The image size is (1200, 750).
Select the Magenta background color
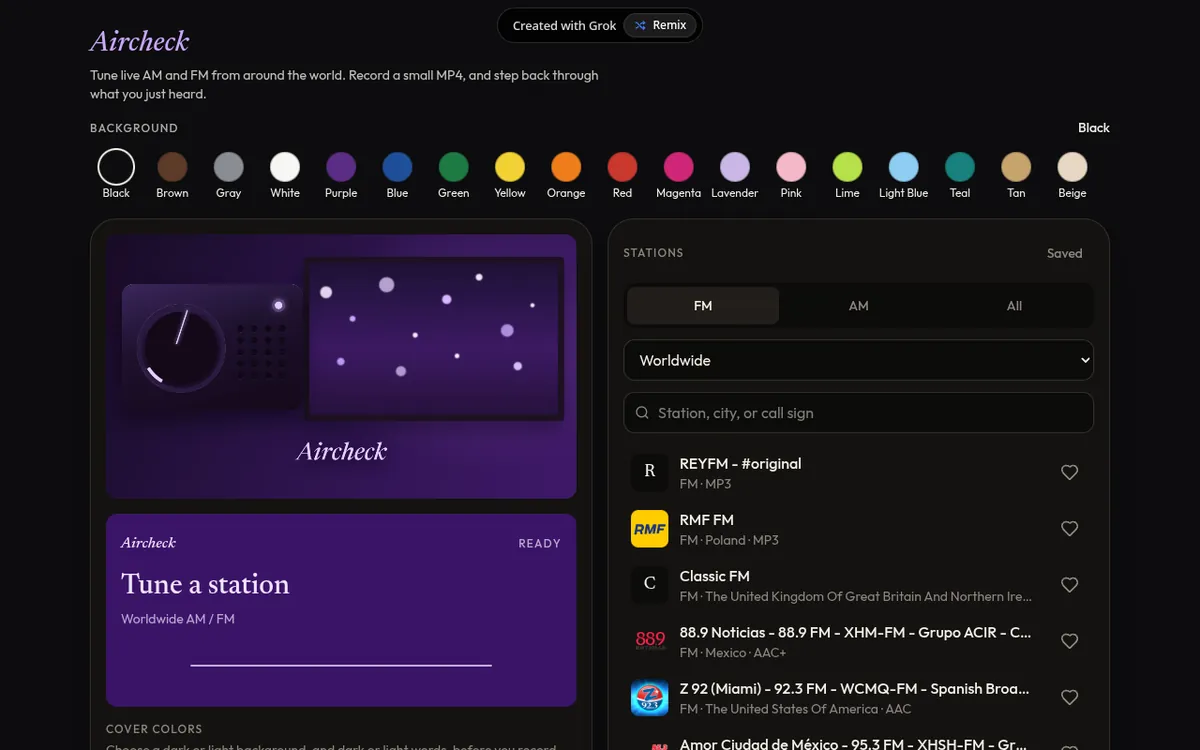point(679,167)
